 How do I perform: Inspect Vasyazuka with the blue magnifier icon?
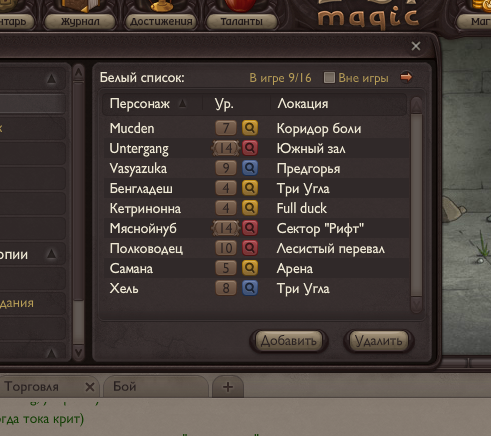click(x=250, y=168)
